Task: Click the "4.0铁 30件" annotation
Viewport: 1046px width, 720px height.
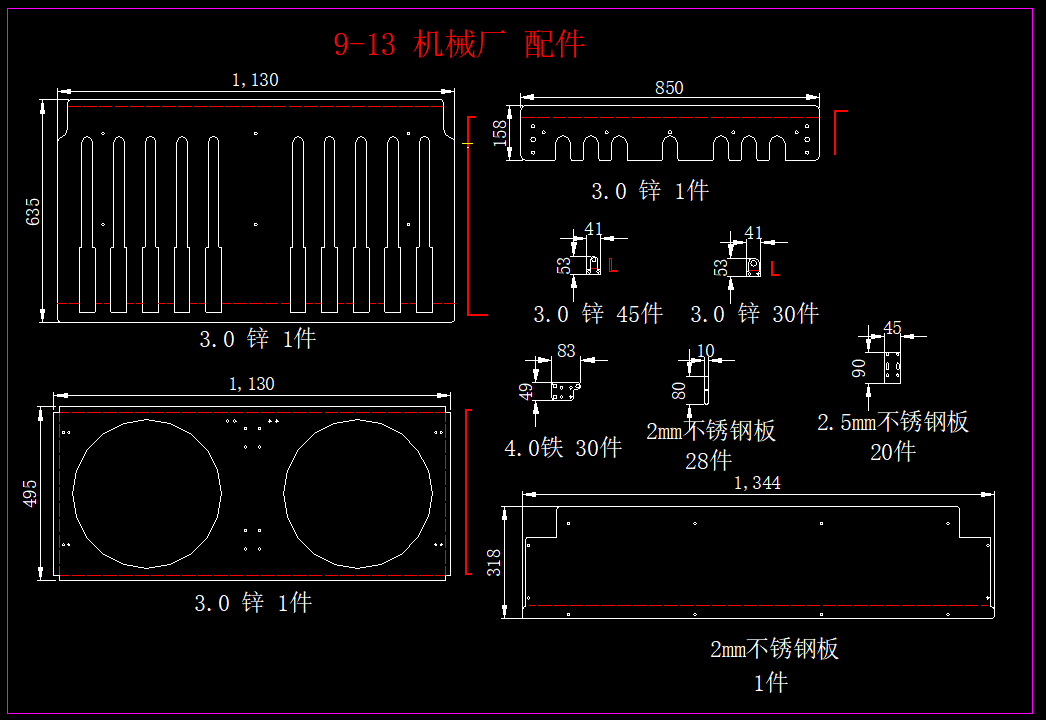Action: (x=563, y=448)
